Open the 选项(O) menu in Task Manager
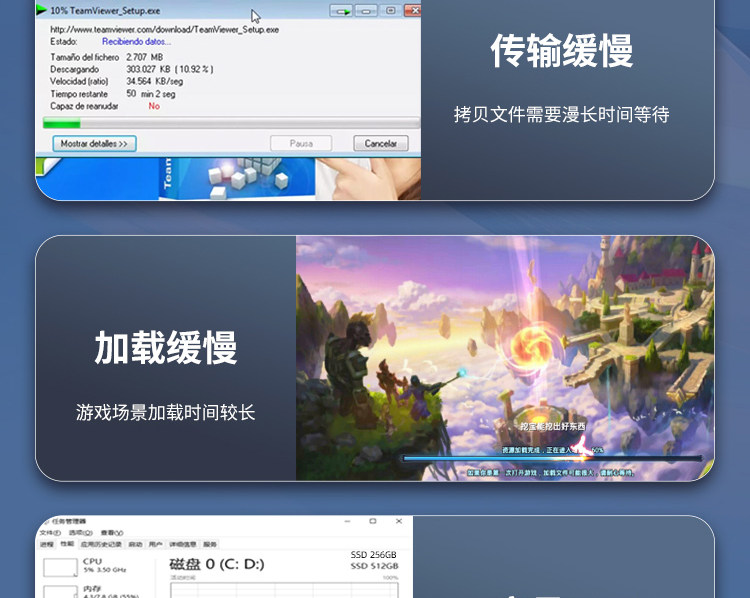Screen dimensions: 750x598 (80, 532)
